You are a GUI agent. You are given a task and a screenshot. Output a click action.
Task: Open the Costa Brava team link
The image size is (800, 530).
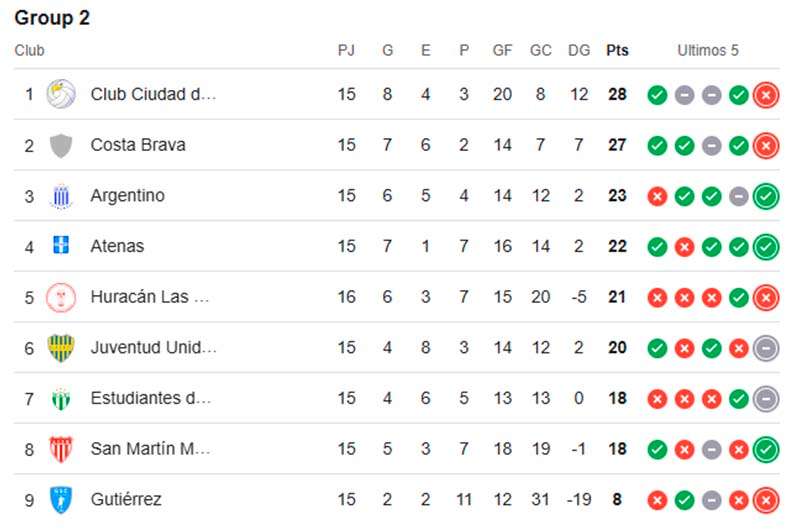click(x=138, y=145)
